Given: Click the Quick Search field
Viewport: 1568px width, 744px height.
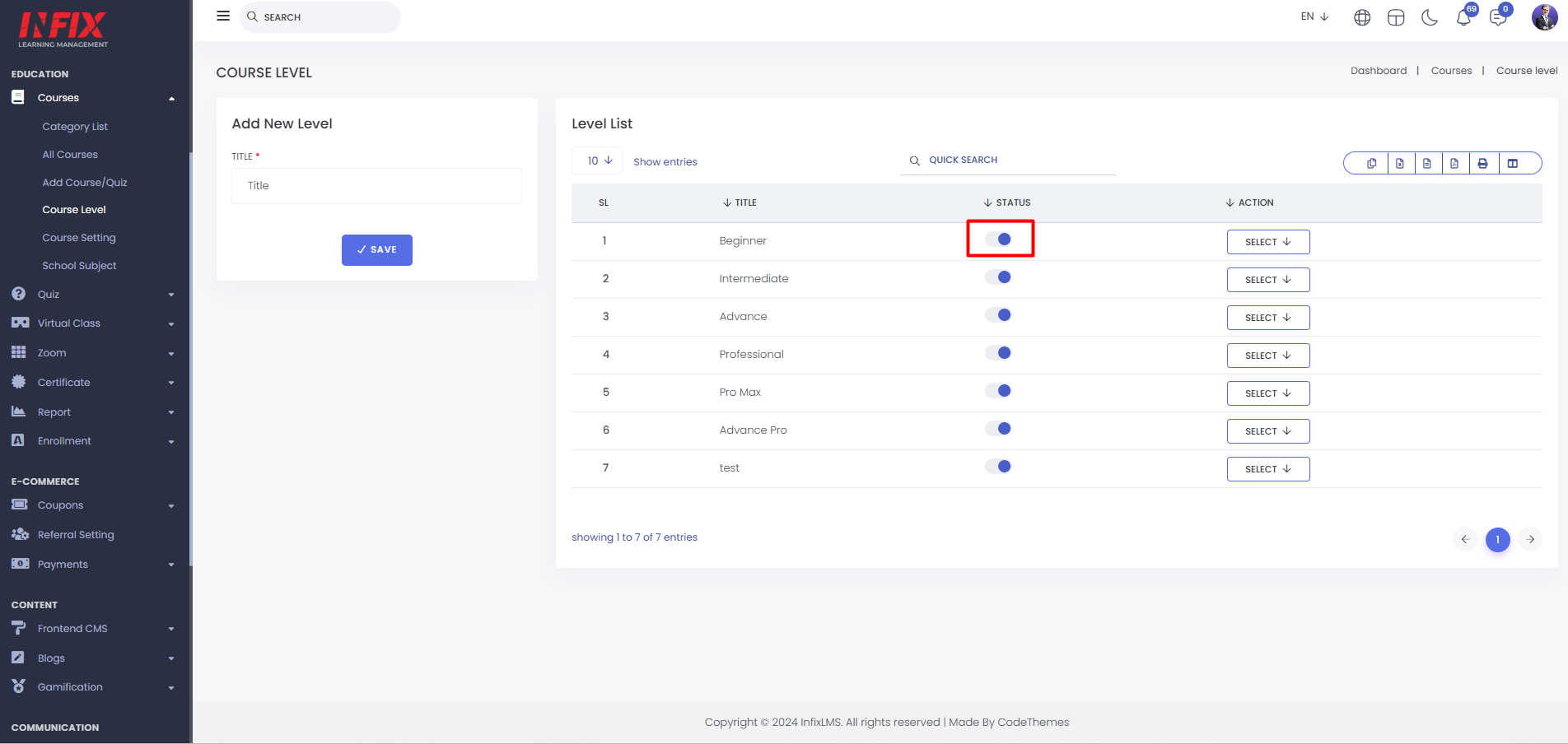Looking at the screenshot, I should 1009,160.
